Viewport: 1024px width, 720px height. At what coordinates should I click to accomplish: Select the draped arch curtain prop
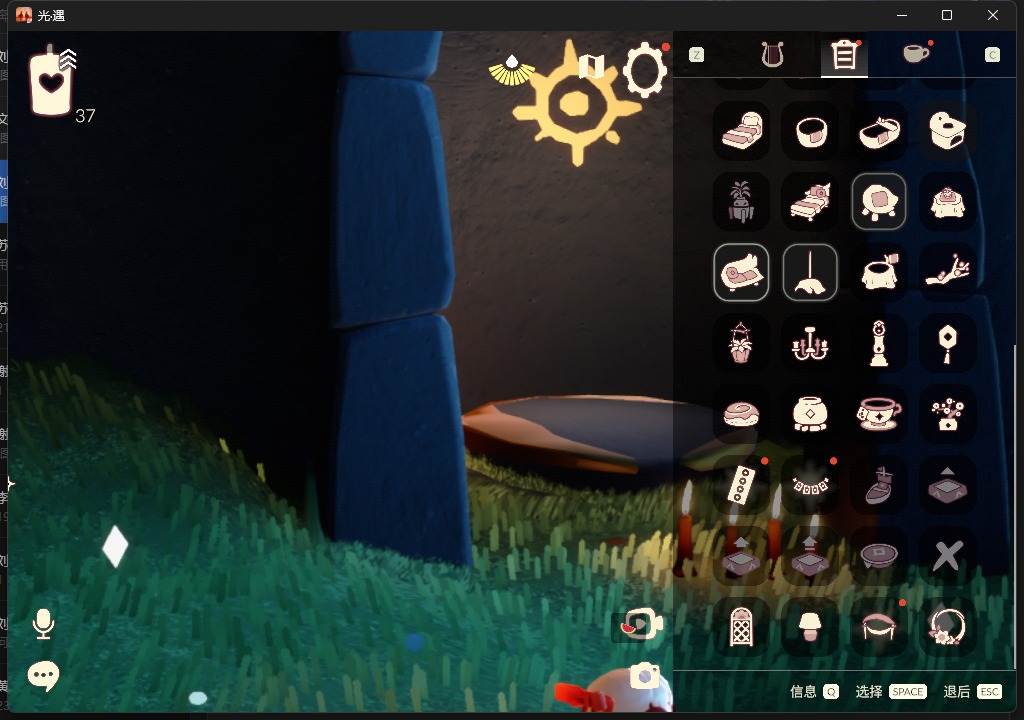click(878, 627)
